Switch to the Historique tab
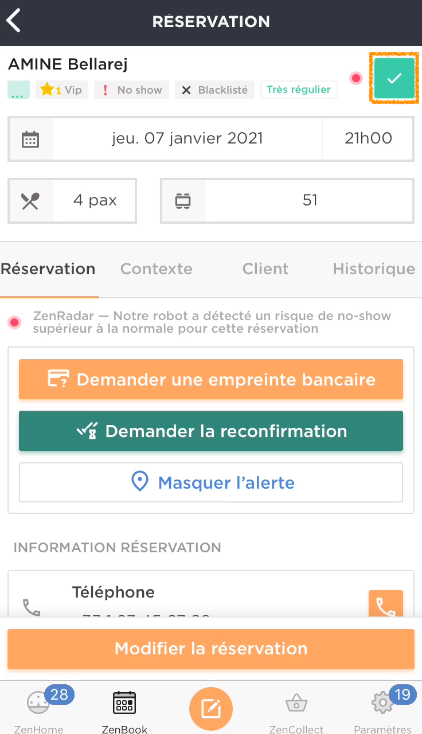The height and width of the screenshot is (734, 422). pos(374,269)
